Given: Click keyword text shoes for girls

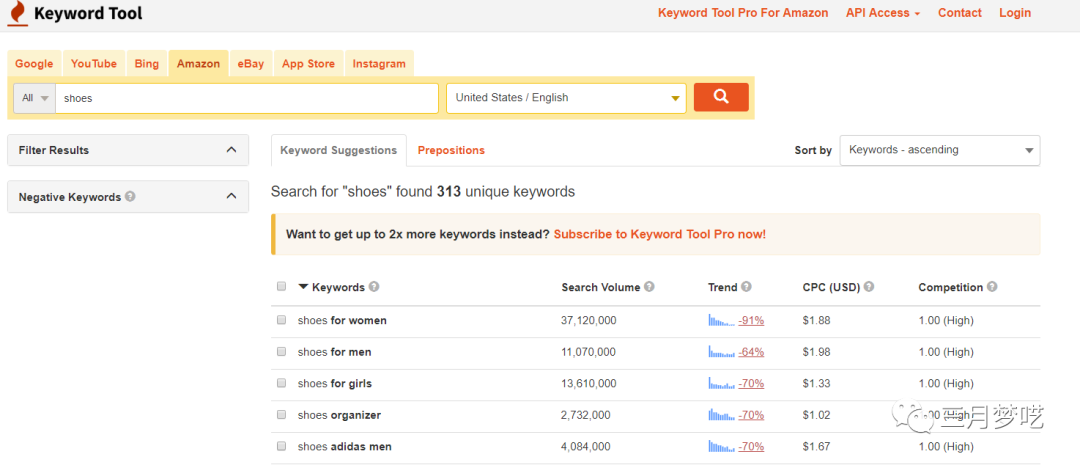Looking at the screenshot, I should (x=335, y=383).
